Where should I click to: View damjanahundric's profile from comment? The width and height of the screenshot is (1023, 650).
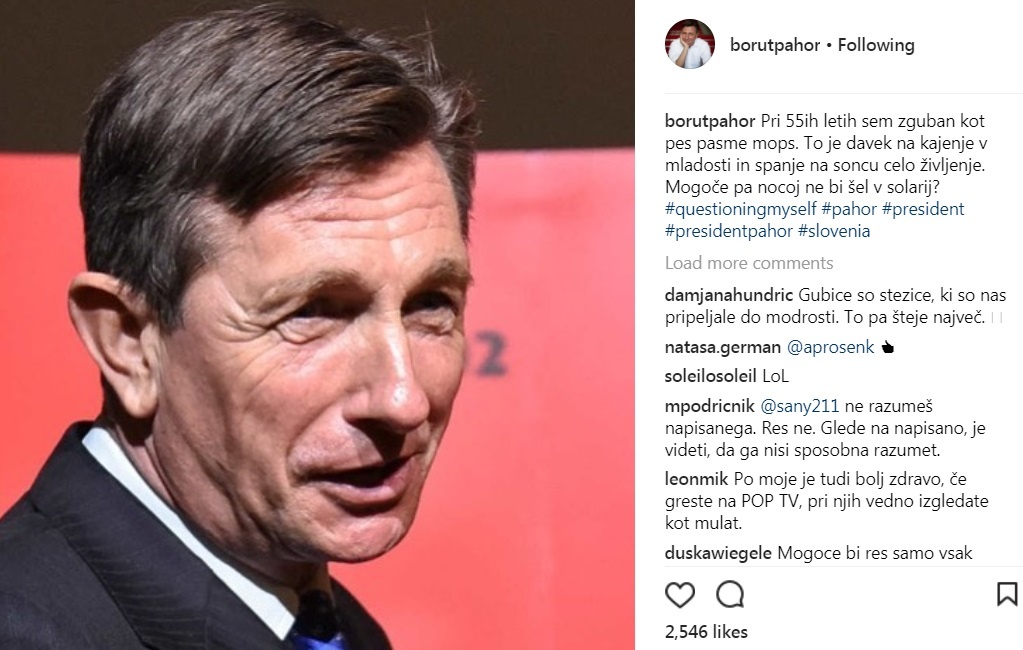coord(729,295)
